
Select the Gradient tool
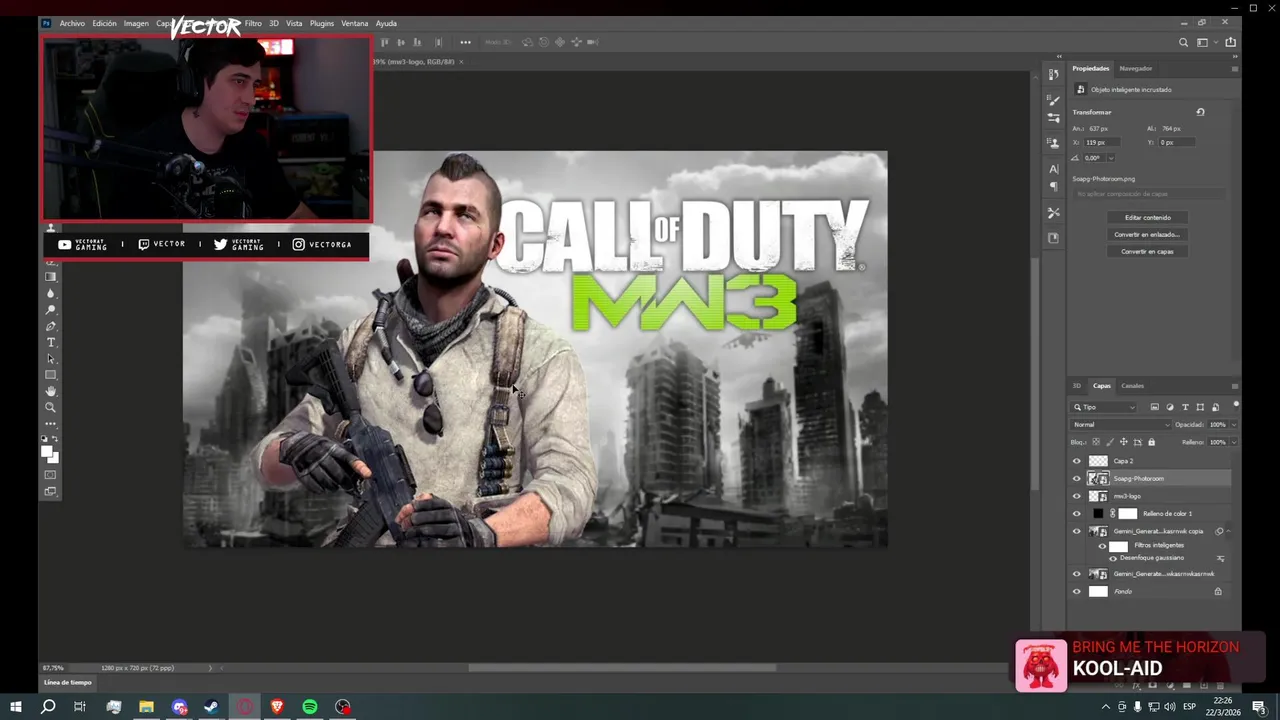[x=51, y=277]
